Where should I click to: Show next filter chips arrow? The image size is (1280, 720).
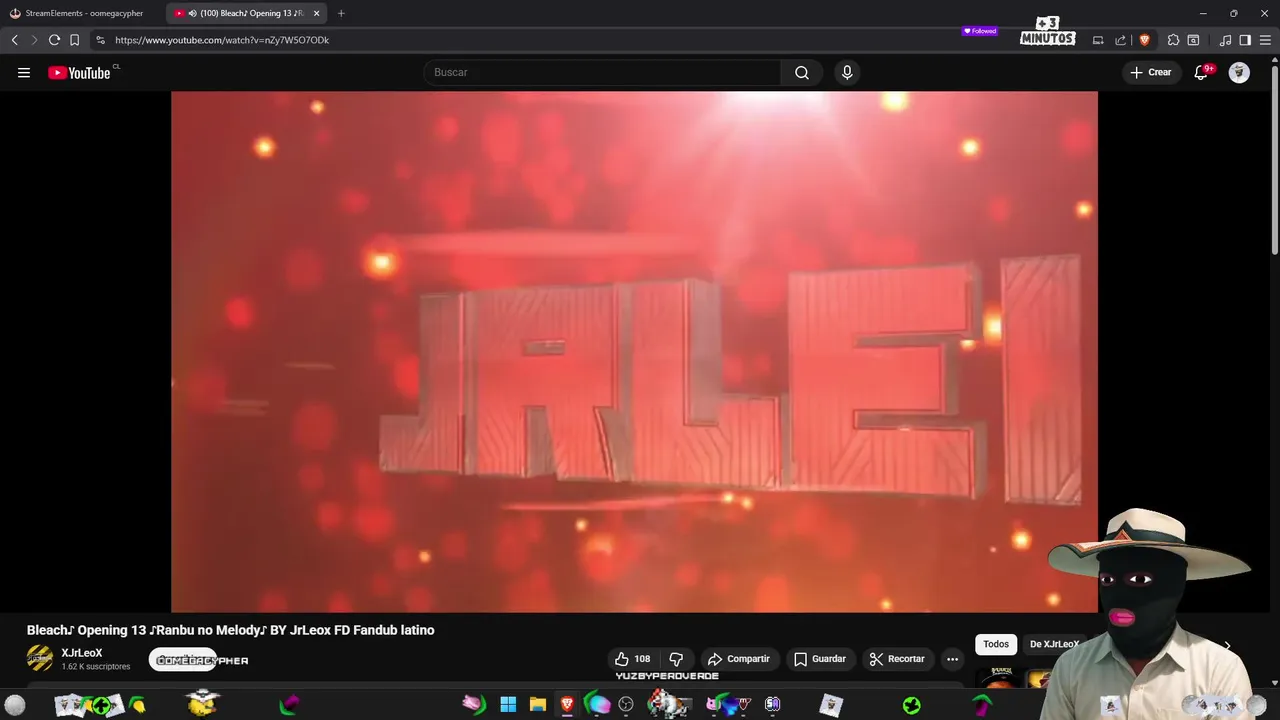tap(1227, 646)
